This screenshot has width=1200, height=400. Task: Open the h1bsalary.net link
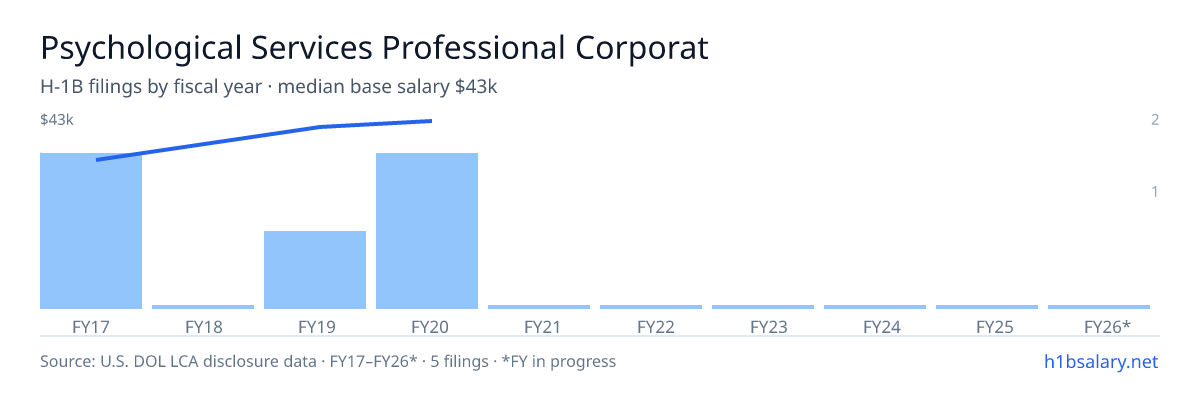(1099, 361)
